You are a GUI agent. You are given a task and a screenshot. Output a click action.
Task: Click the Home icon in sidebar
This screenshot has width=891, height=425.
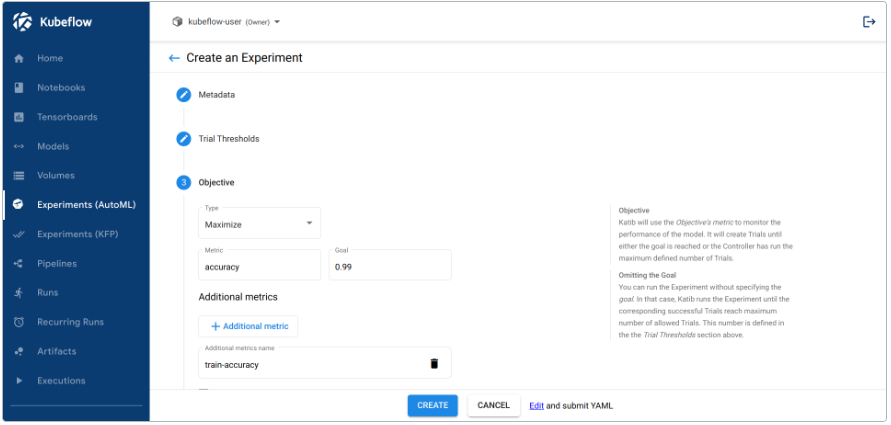point(19,58)
